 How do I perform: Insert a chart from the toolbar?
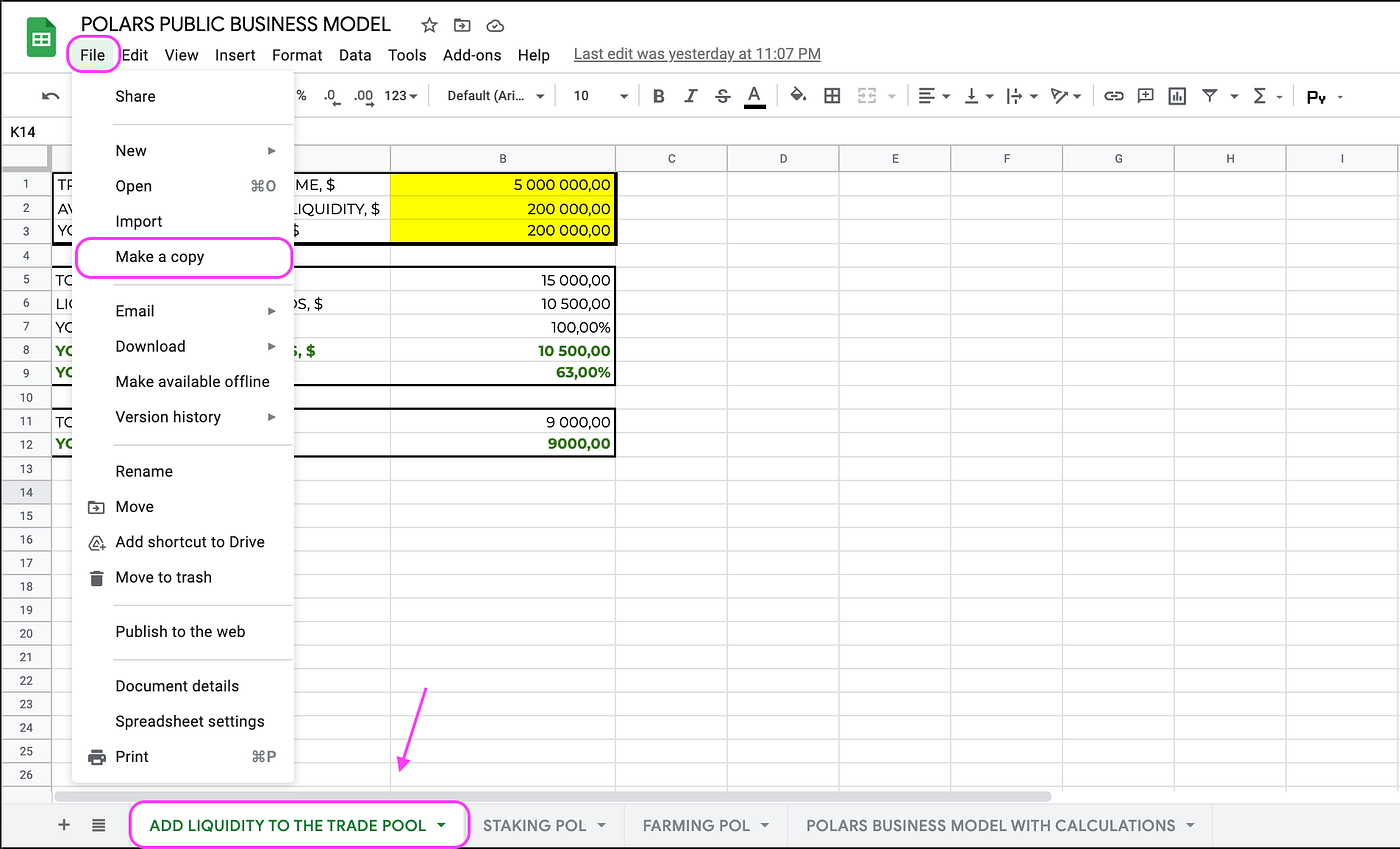1178,96
